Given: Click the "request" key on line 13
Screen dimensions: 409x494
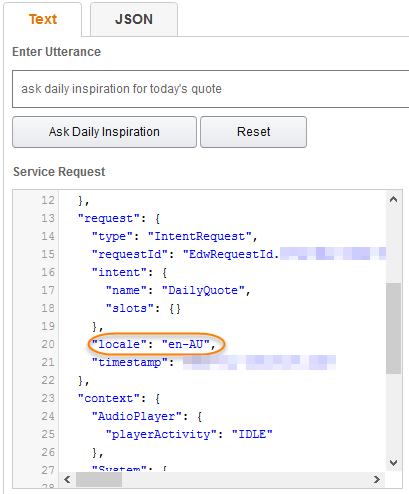Looking at the screenshot, I should (x=109, y=219).
